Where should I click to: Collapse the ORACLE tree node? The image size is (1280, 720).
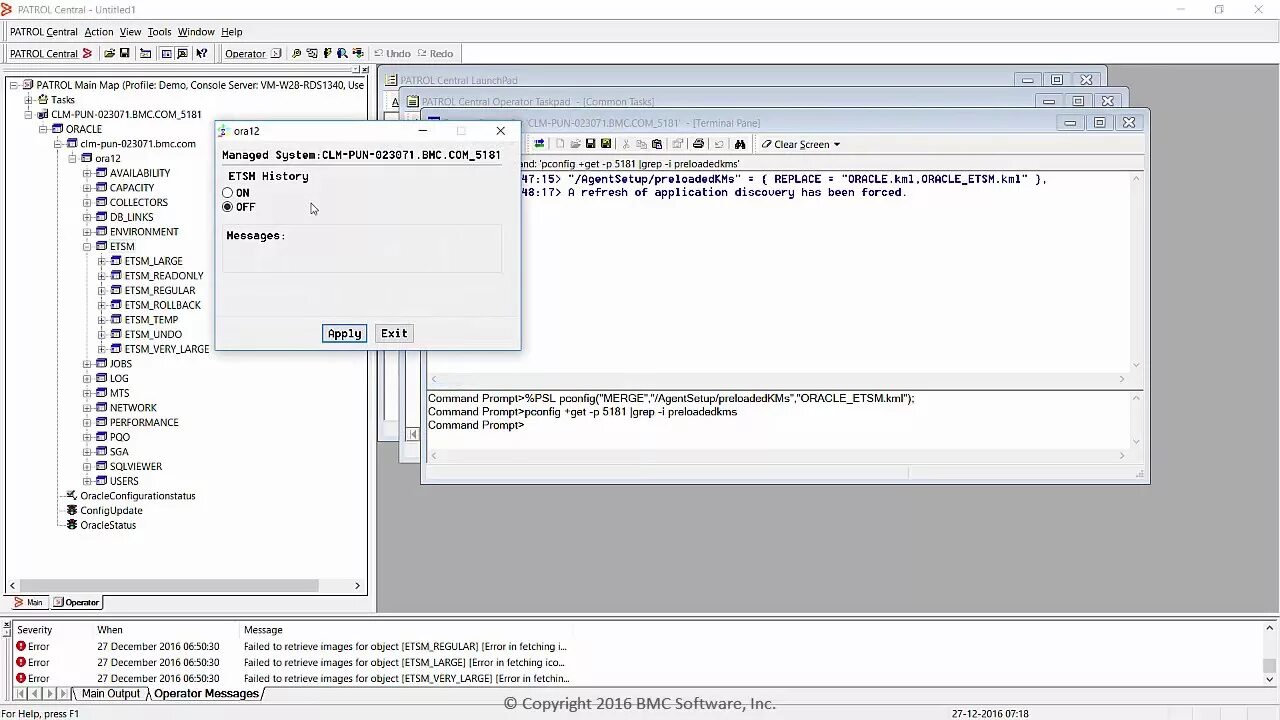pyautogui.click(x=44, y=129)
